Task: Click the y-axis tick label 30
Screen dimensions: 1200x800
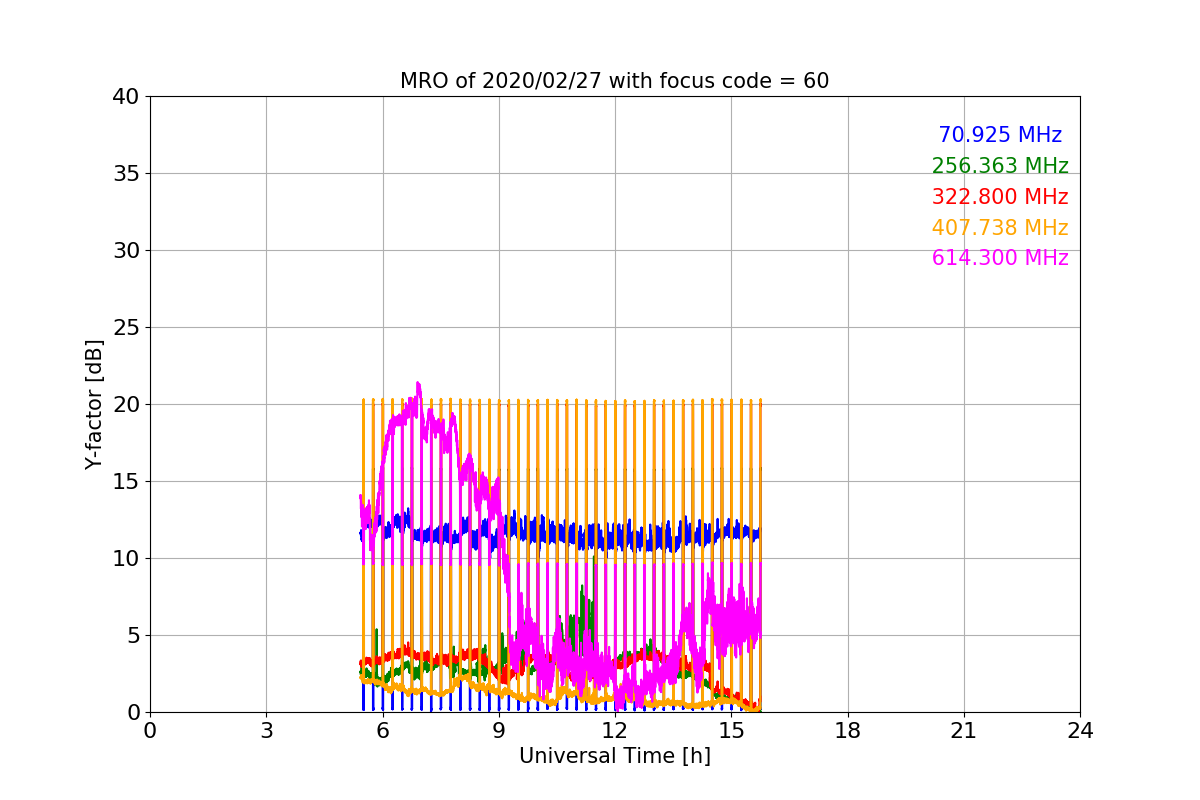Action: pos(125,251)
